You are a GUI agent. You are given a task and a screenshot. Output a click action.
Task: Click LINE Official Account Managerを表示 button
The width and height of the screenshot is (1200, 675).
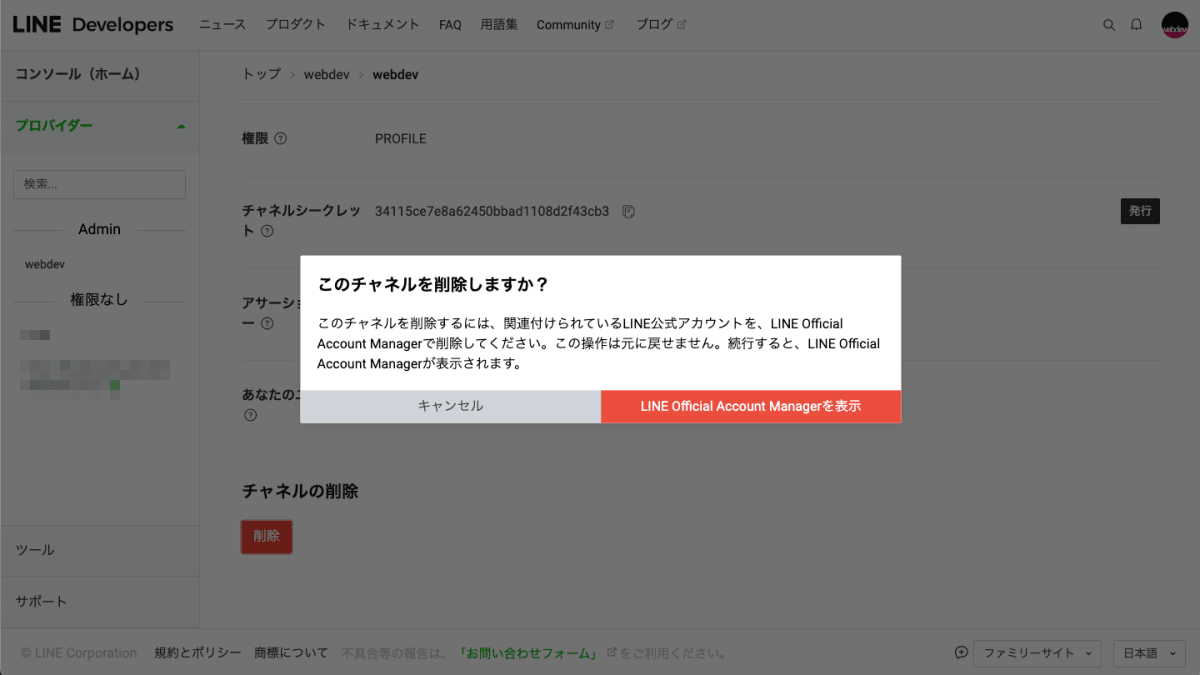751,406
